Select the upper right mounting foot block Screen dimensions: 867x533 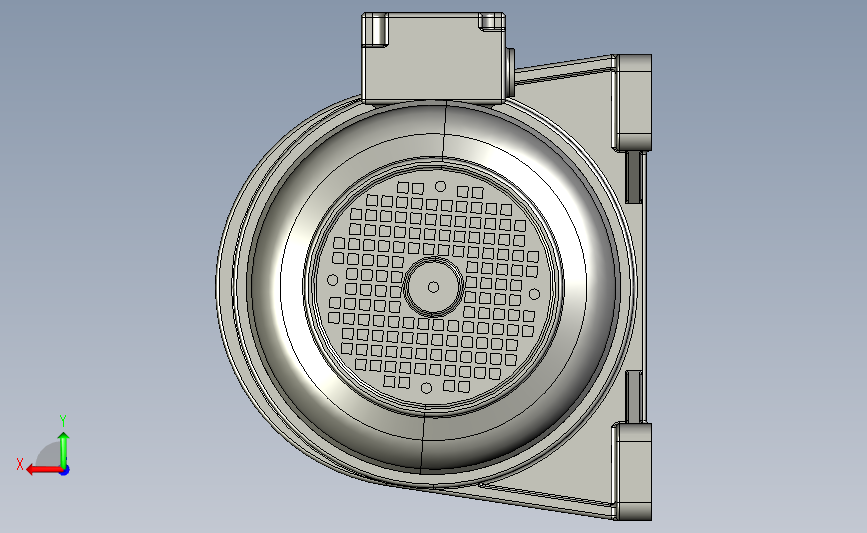pos(632,102)
